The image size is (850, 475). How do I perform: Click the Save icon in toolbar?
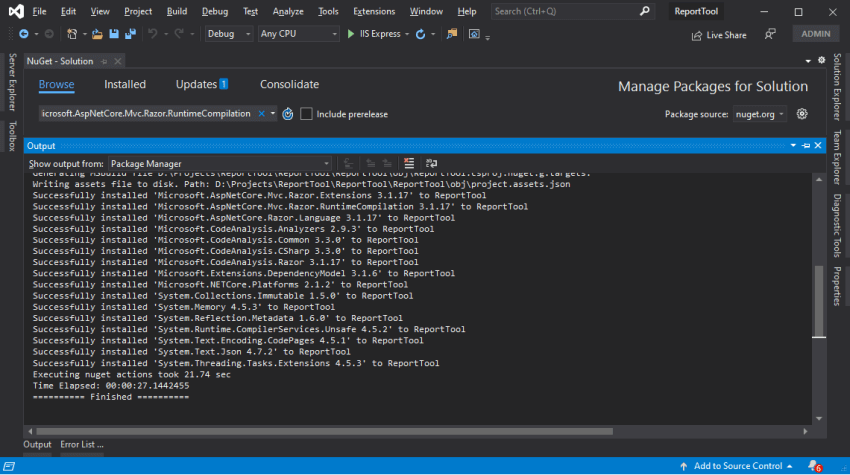(114, 34)
